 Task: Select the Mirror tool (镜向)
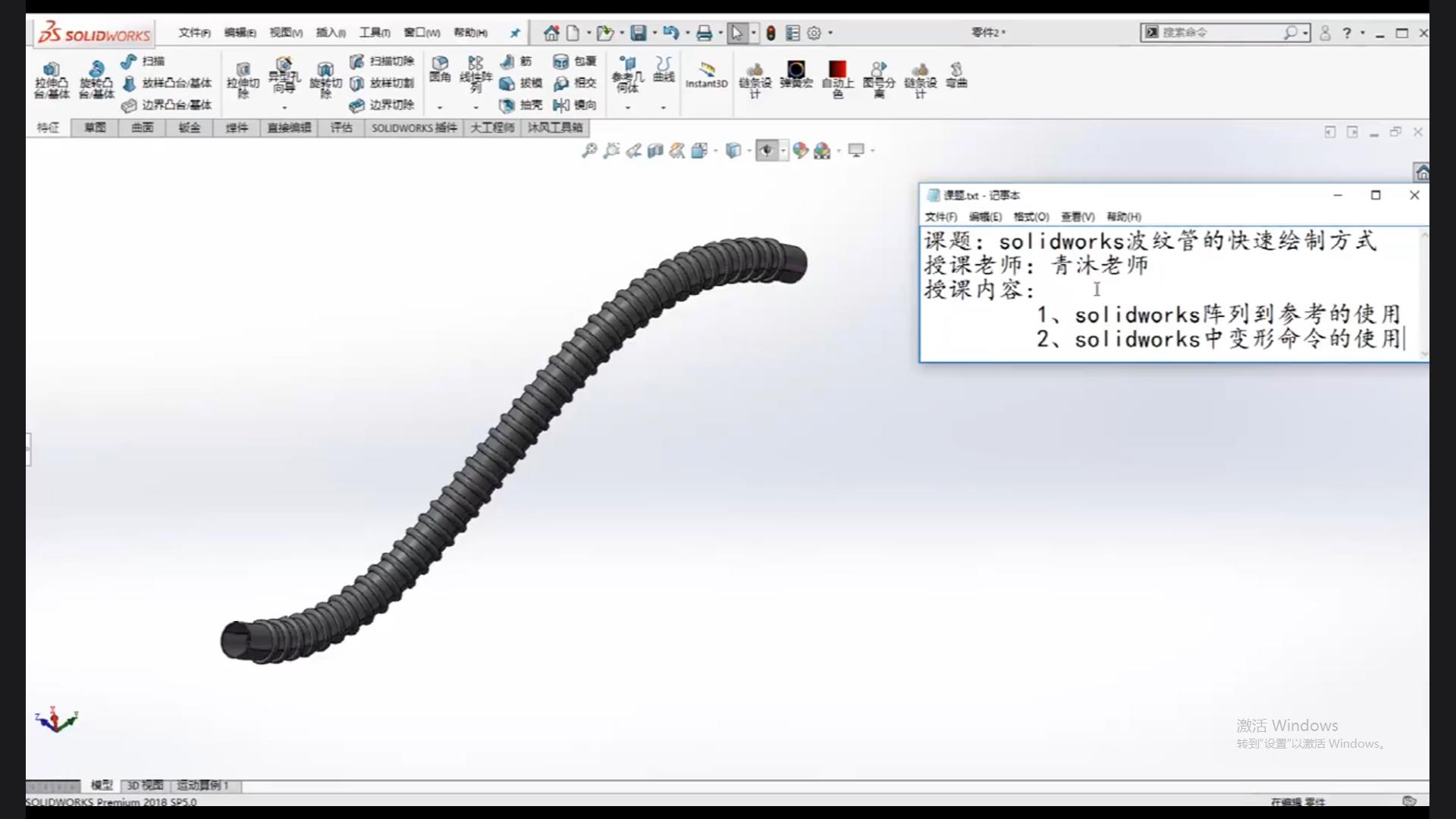click(575, 105)
